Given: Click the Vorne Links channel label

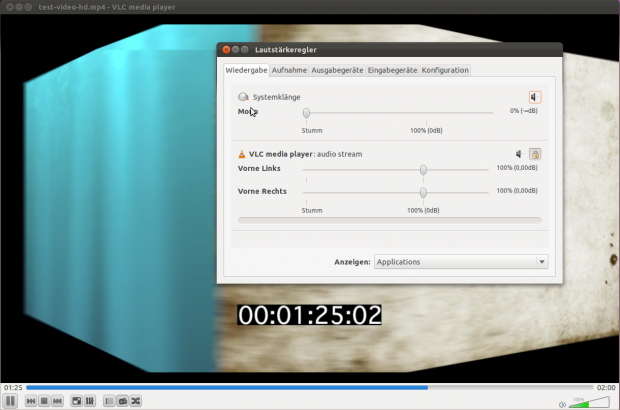Looking at the screenshot, I should click(259, 168).
